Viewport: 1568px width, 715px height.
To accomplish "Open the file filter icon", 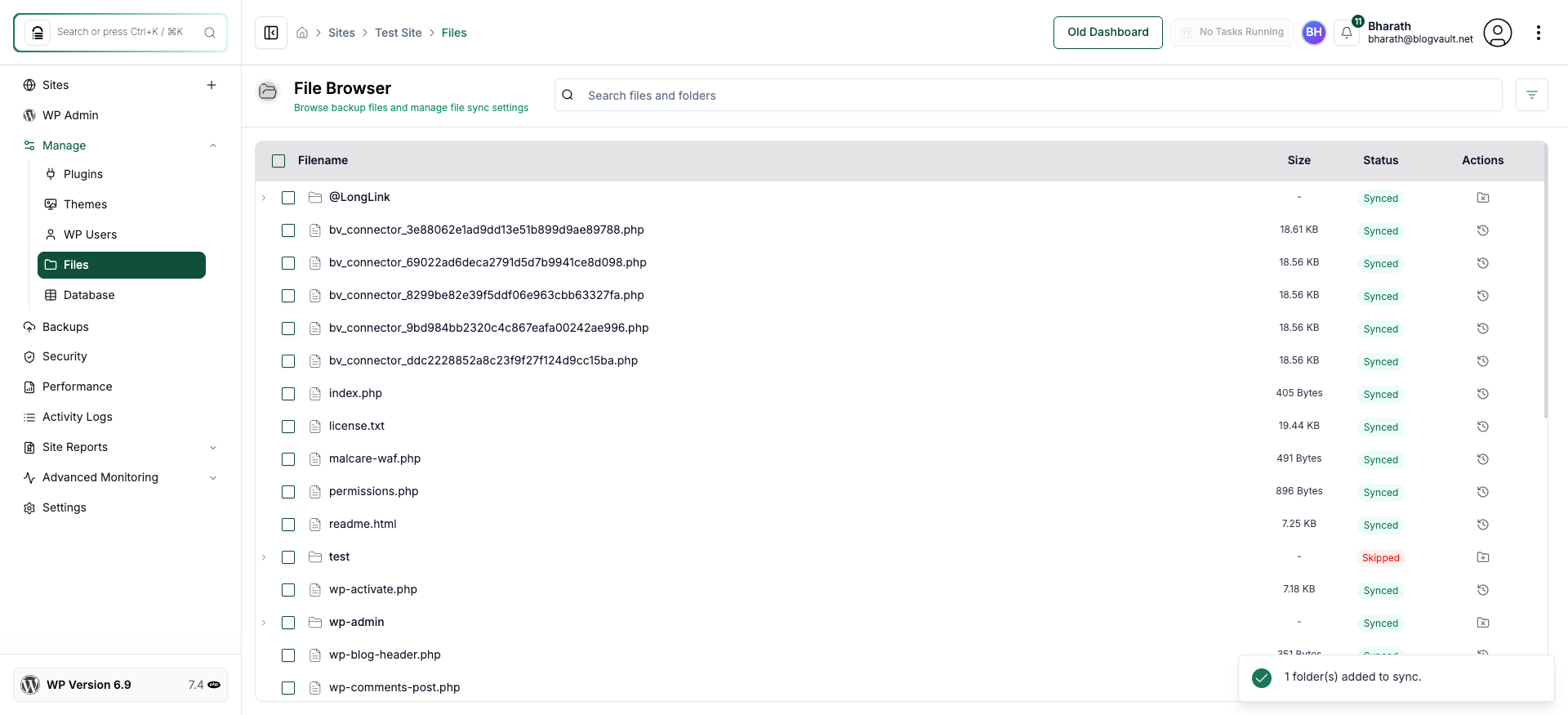I will point(1532,95).
